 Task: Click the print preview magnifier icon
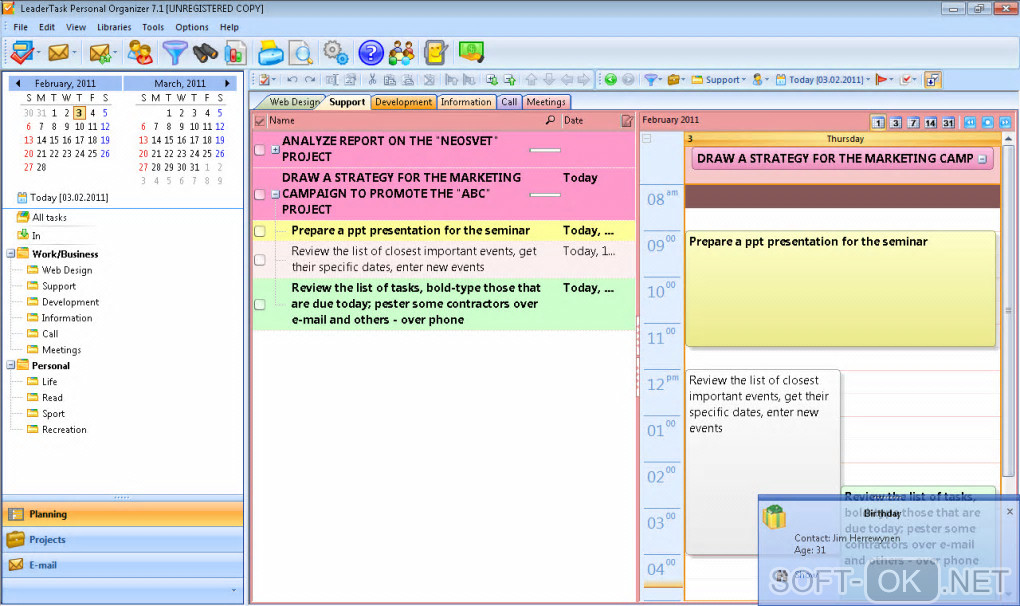(301, 53)
